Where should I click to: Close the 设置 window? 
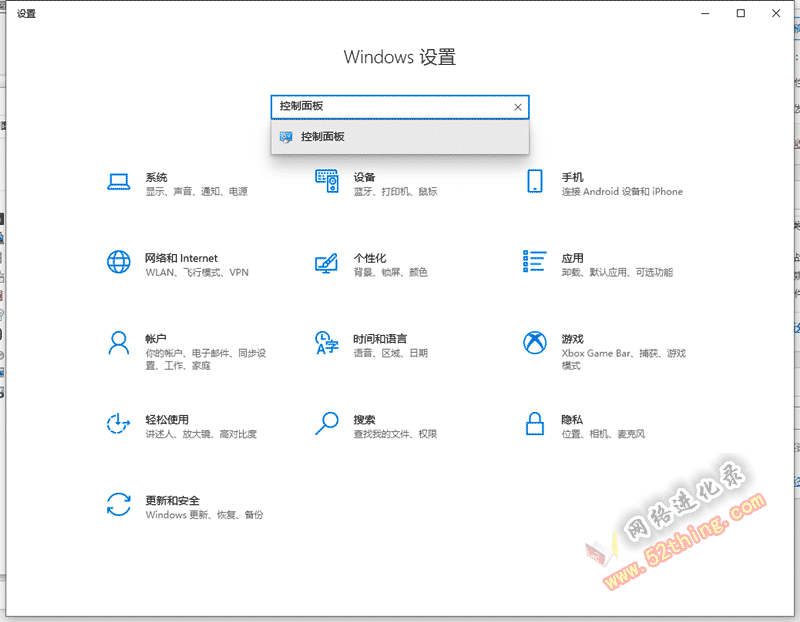[776, 13]
